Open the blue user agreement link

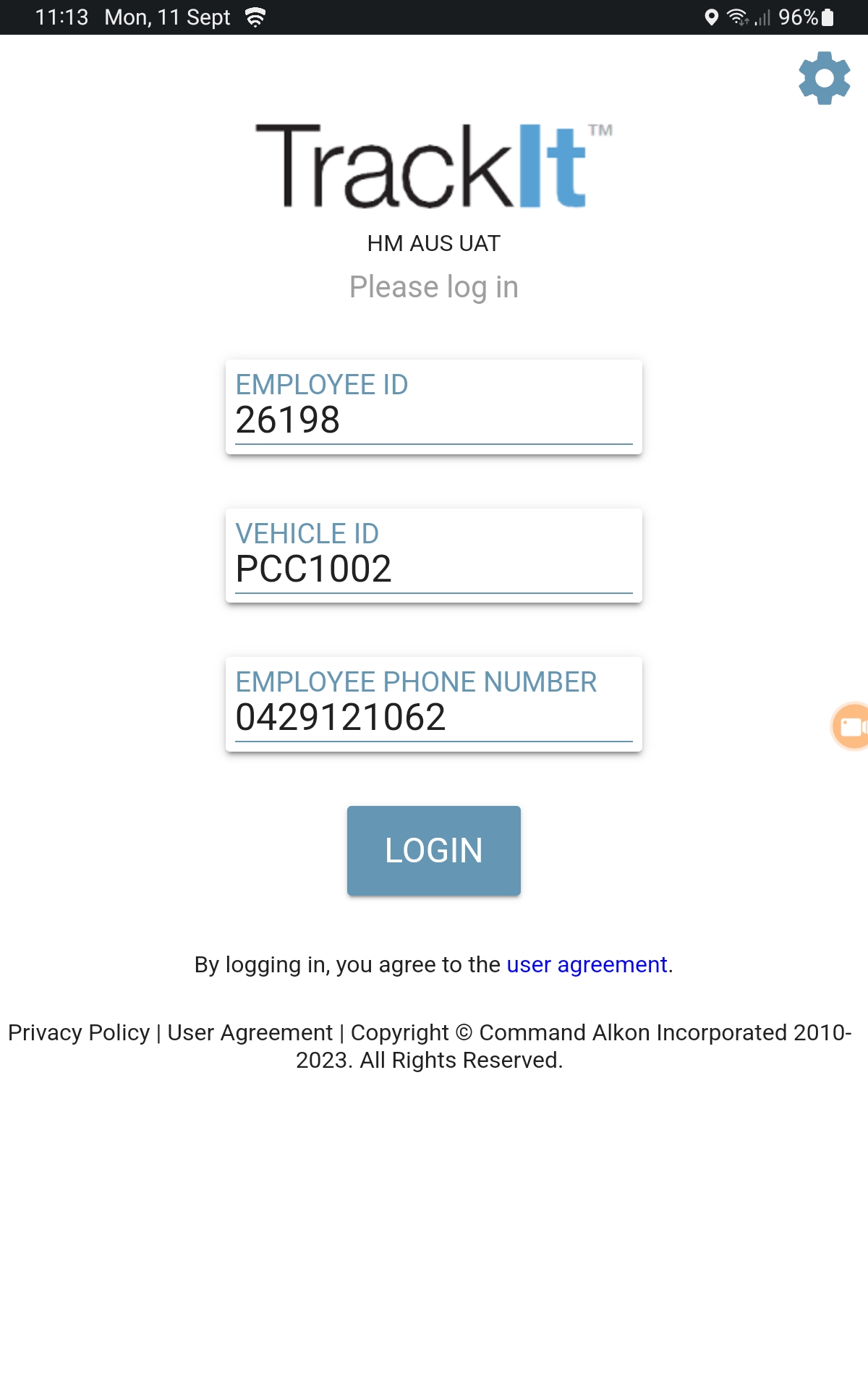pyautogui.click(x=587, y=964)
